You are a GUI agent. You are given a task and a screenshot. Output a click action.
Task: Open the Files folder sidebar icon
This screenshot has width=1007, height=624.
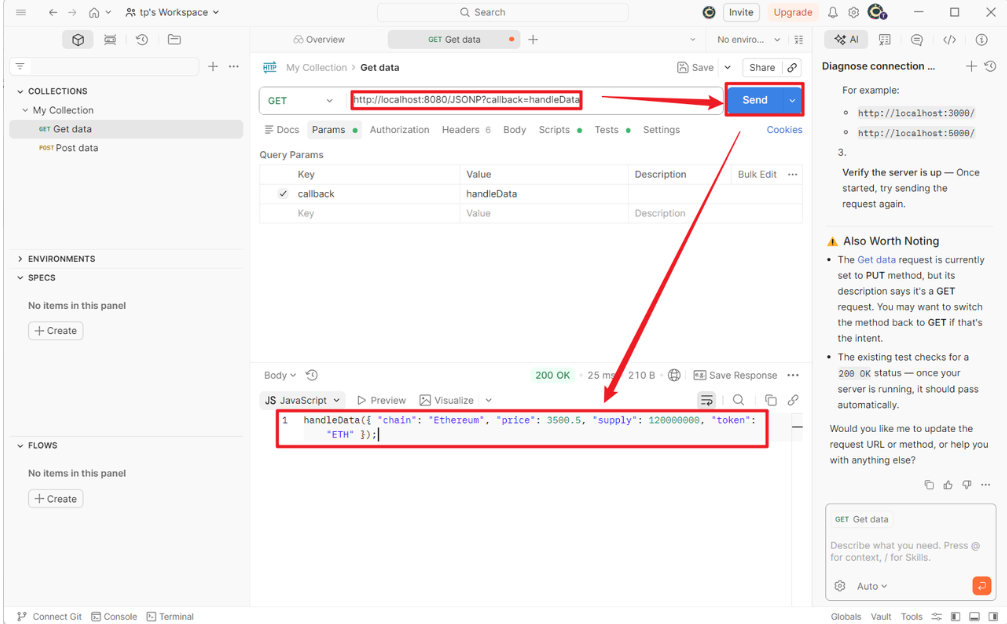174,40
